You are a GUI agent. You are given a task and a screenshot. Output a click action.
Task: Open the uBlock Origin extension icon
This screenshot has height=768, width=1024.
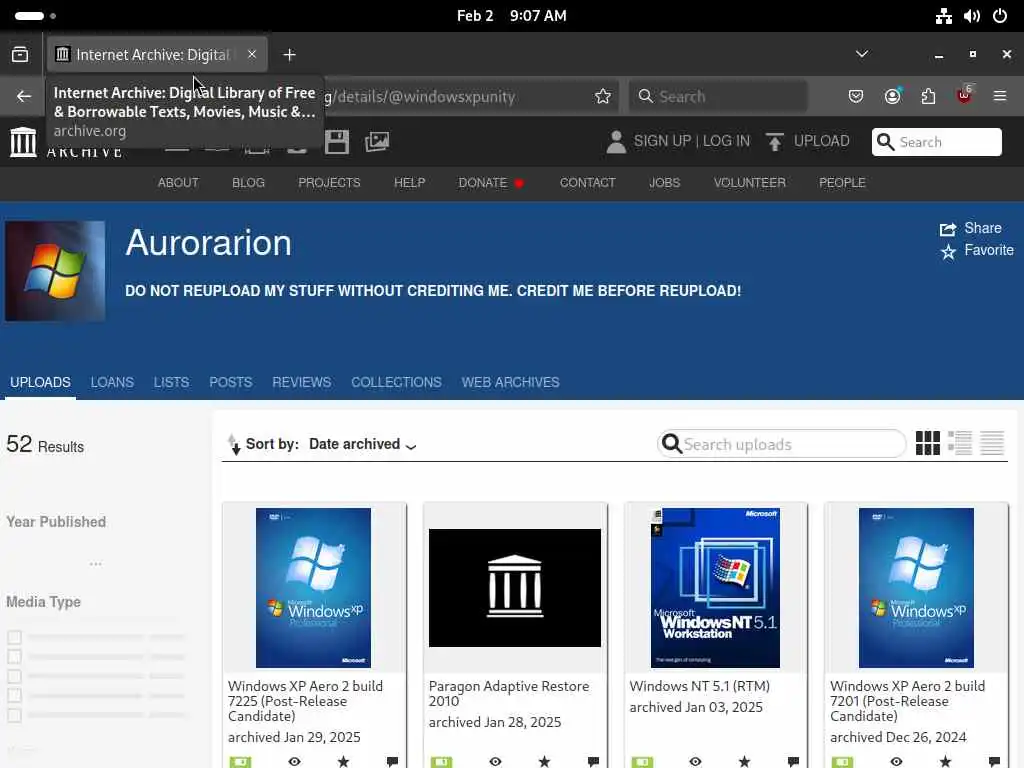click(x=965, y=95)
